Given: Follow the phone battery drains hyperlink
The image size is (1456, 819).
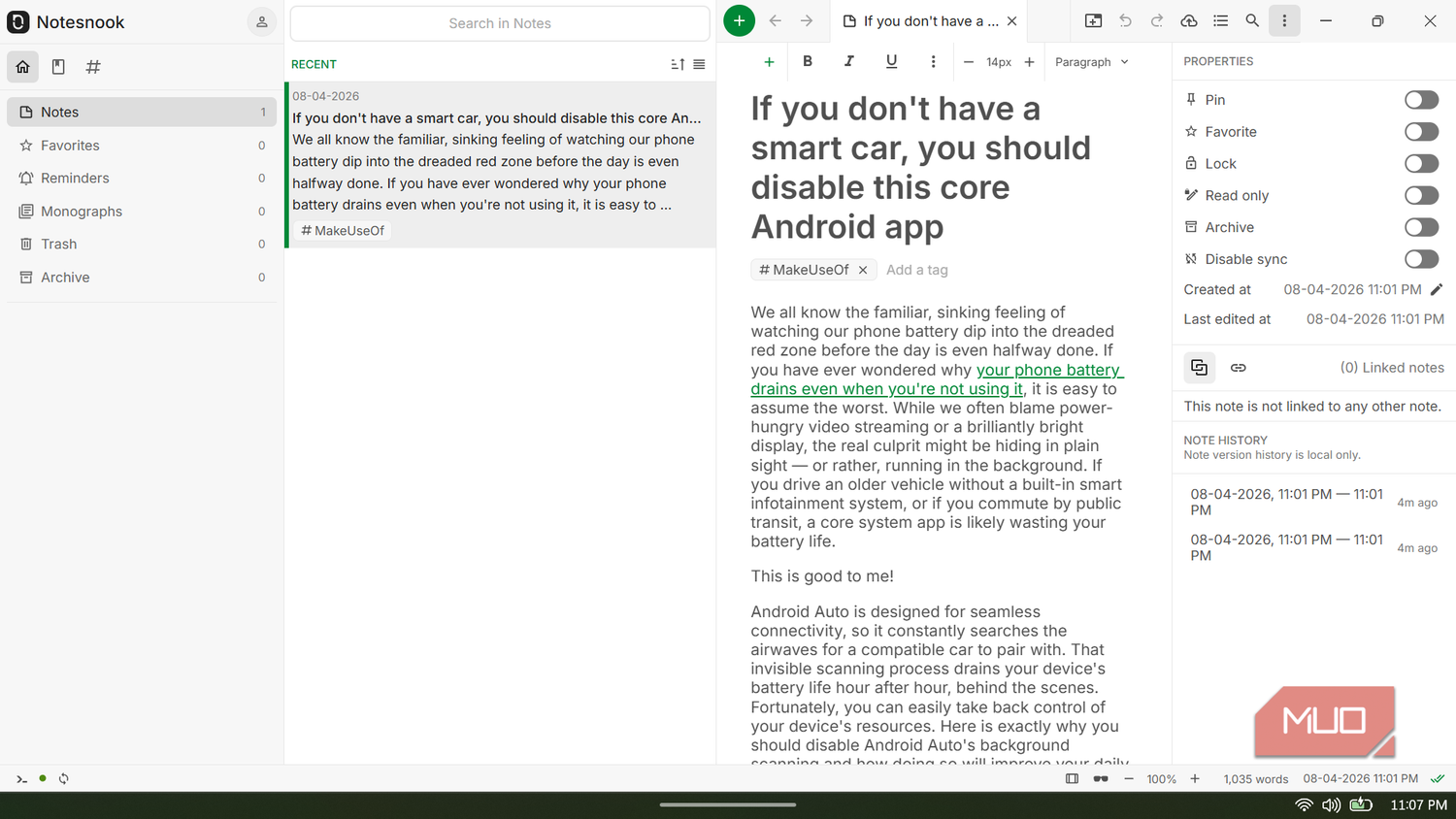Looking at the screenshot, I should pyautogui.click(x=937, y=379).
